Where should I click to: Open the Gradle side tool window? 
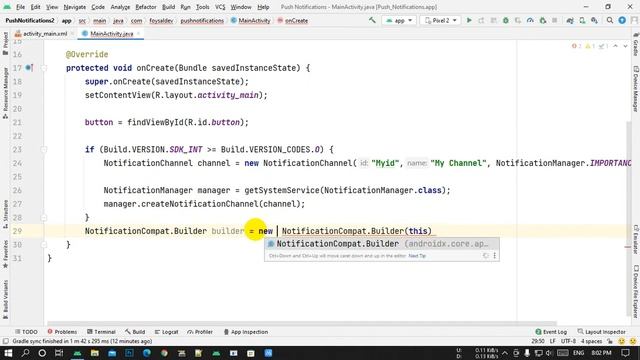pyautogui.click(x=636, y=45)
